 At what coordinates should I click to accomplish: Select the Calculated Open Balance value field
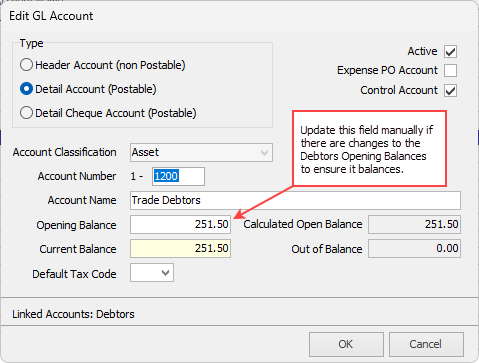414,224
